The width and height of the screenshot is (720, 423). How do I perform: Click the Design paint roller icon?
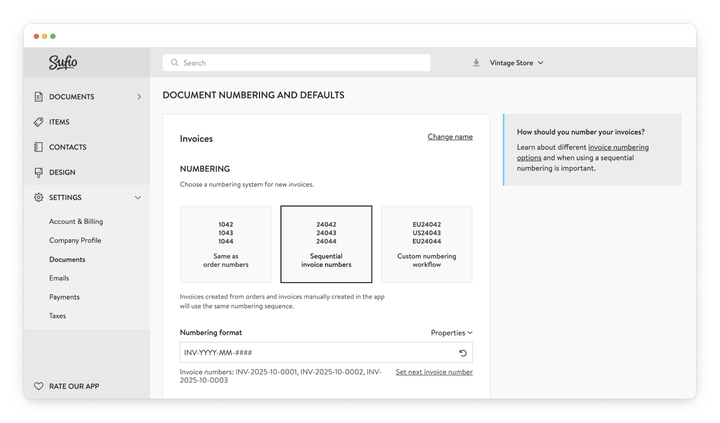39,172
